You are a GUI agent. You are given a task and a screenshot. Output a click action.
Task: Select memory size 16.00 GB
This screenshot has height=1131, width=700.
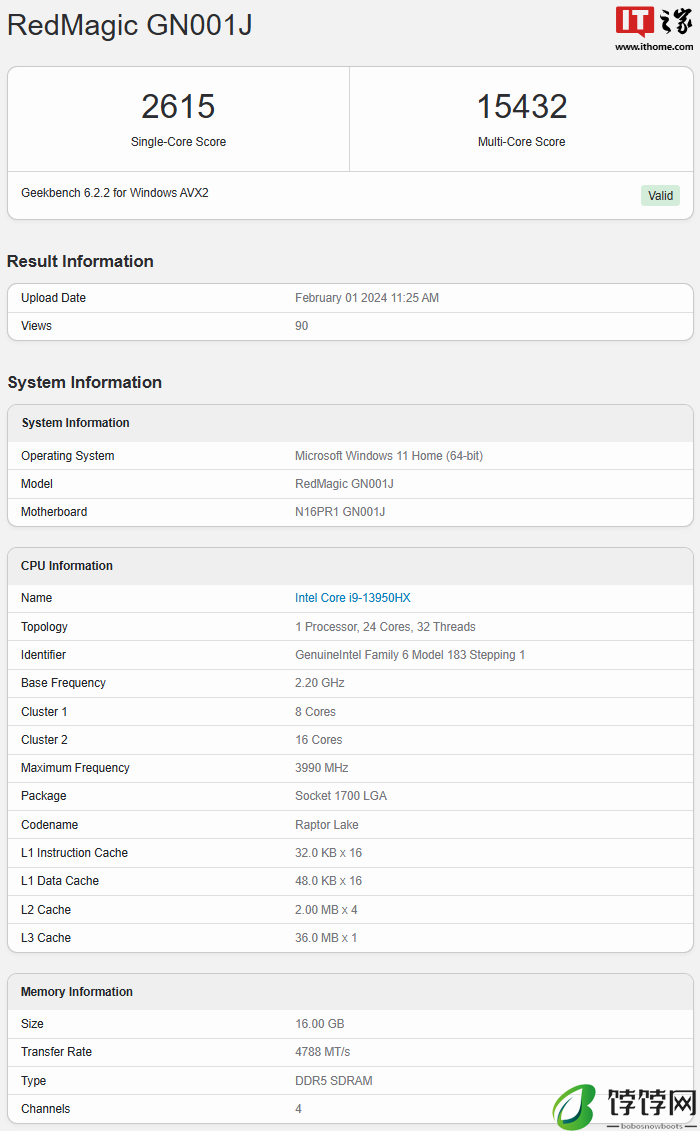320,1024
